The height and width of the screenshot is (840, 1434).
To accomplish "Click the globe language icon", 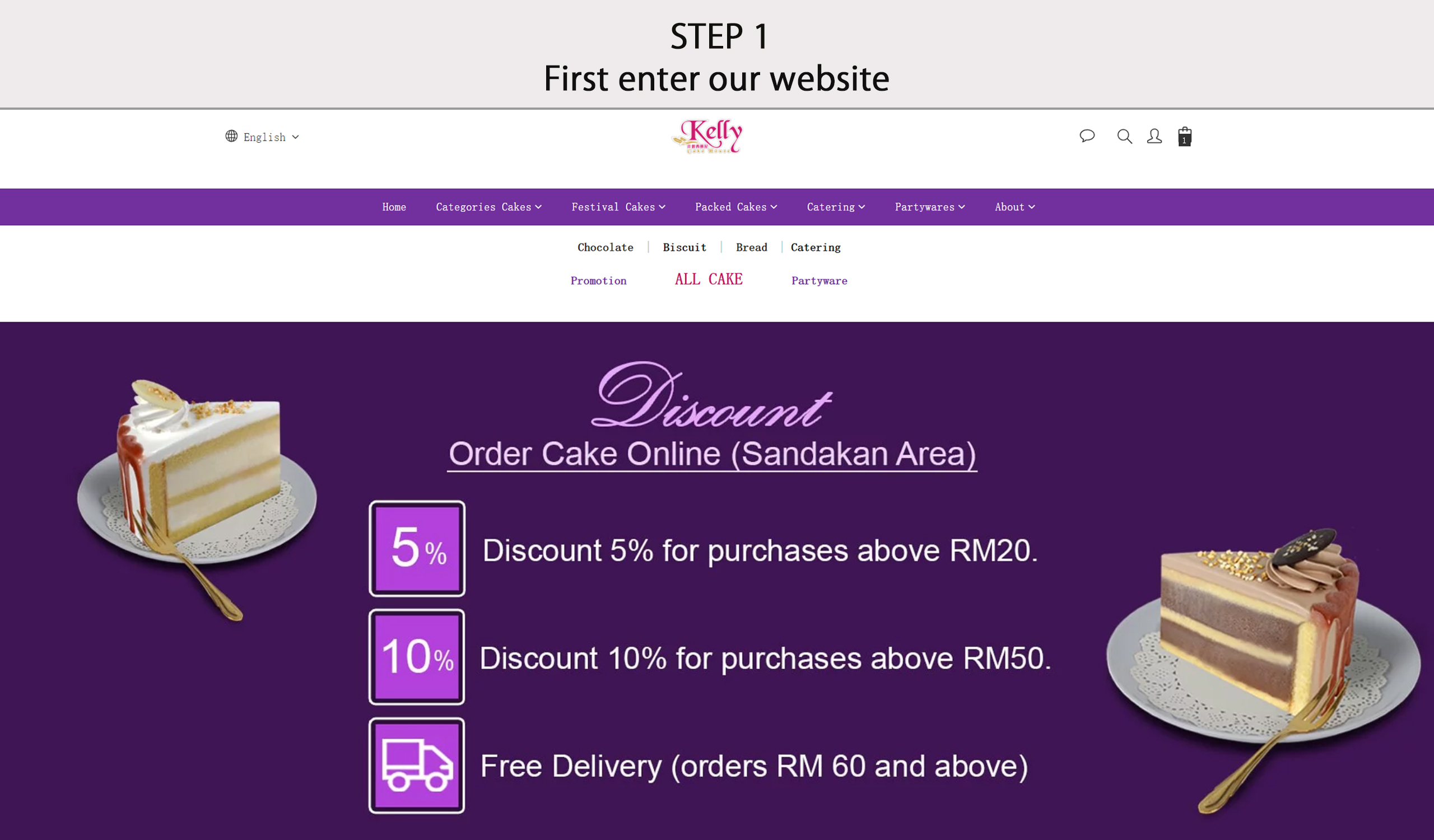I will tap(231, 136).
